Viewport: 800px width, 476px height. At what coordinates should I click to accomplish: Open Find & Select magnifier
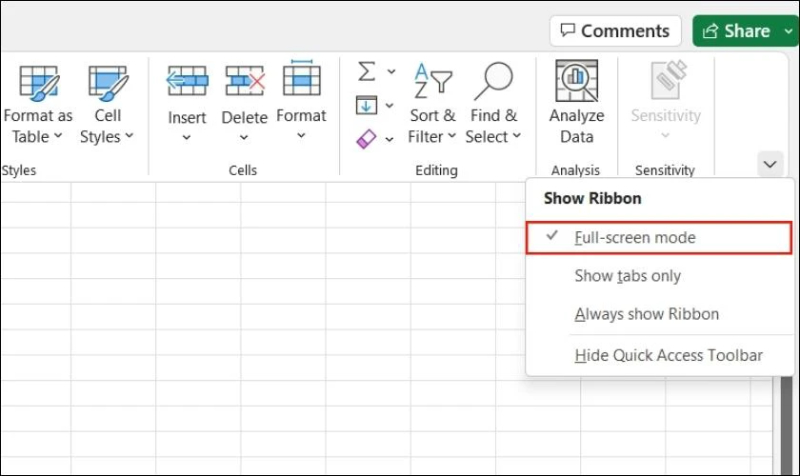point(493,82)
